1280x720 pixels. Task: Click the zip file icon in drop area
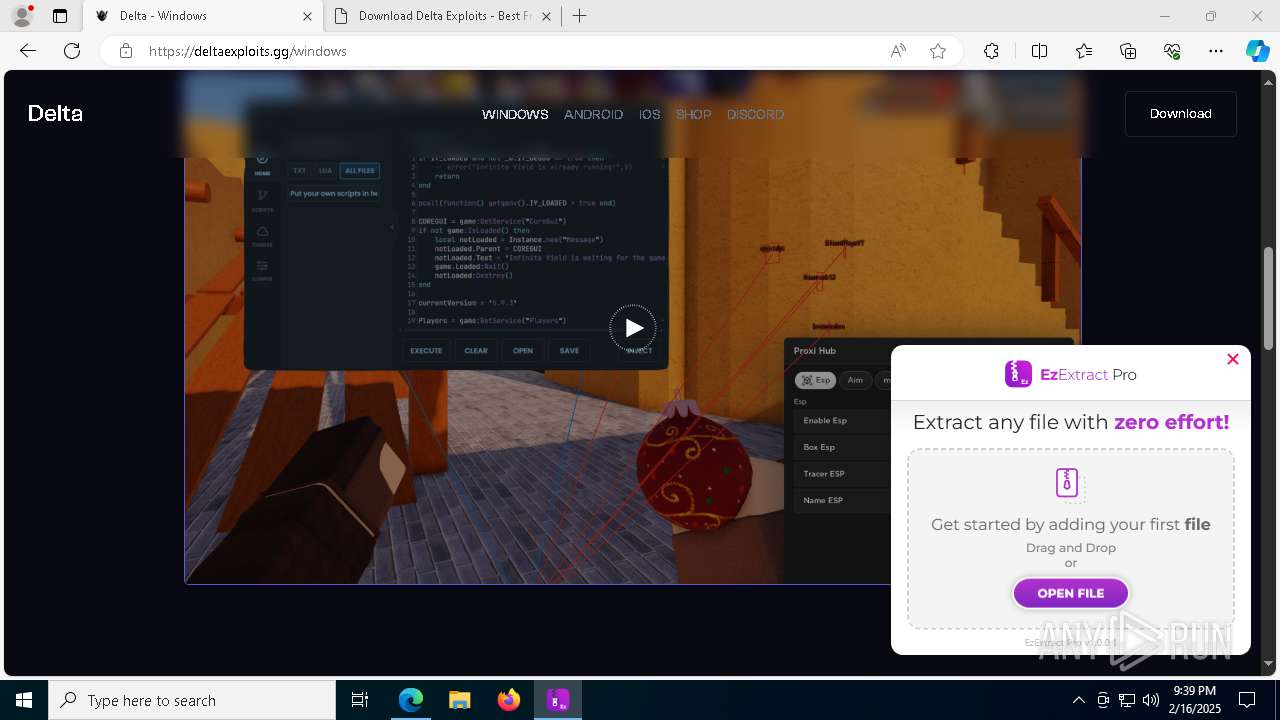click(x=1068, y=483)
